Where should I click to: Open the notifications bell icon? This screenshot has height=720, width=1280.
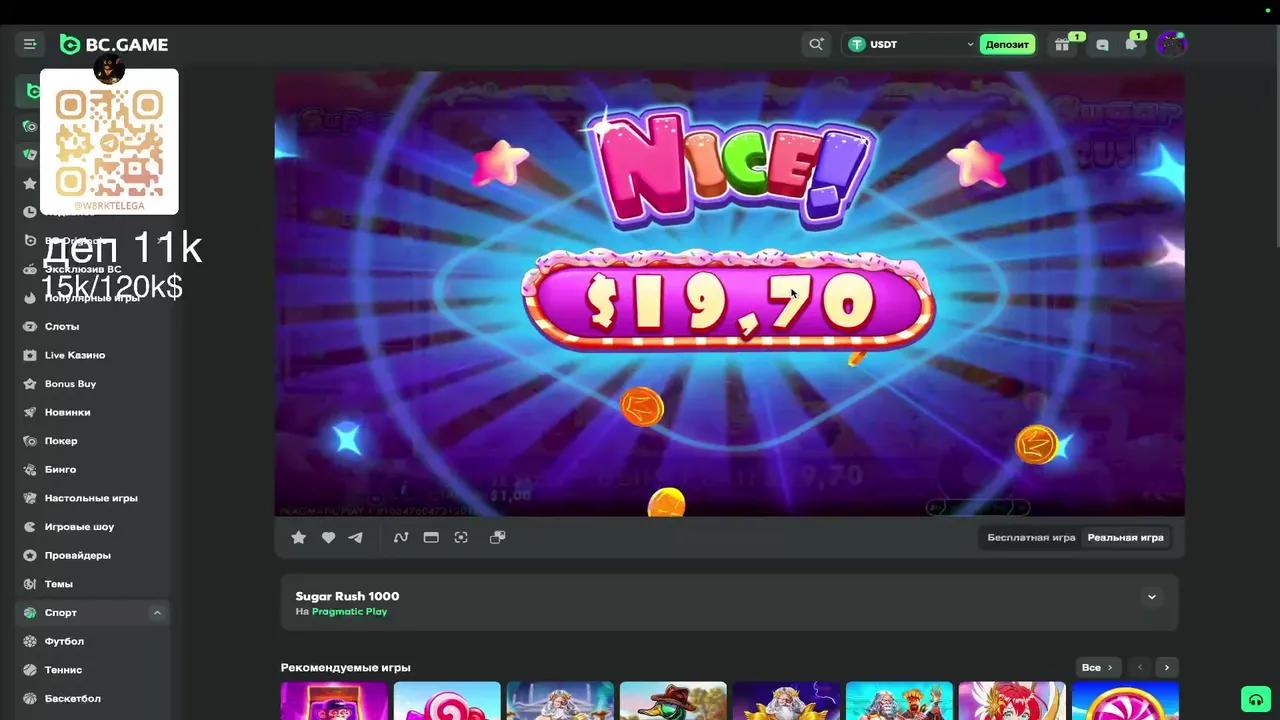[x=1131, y=44]
